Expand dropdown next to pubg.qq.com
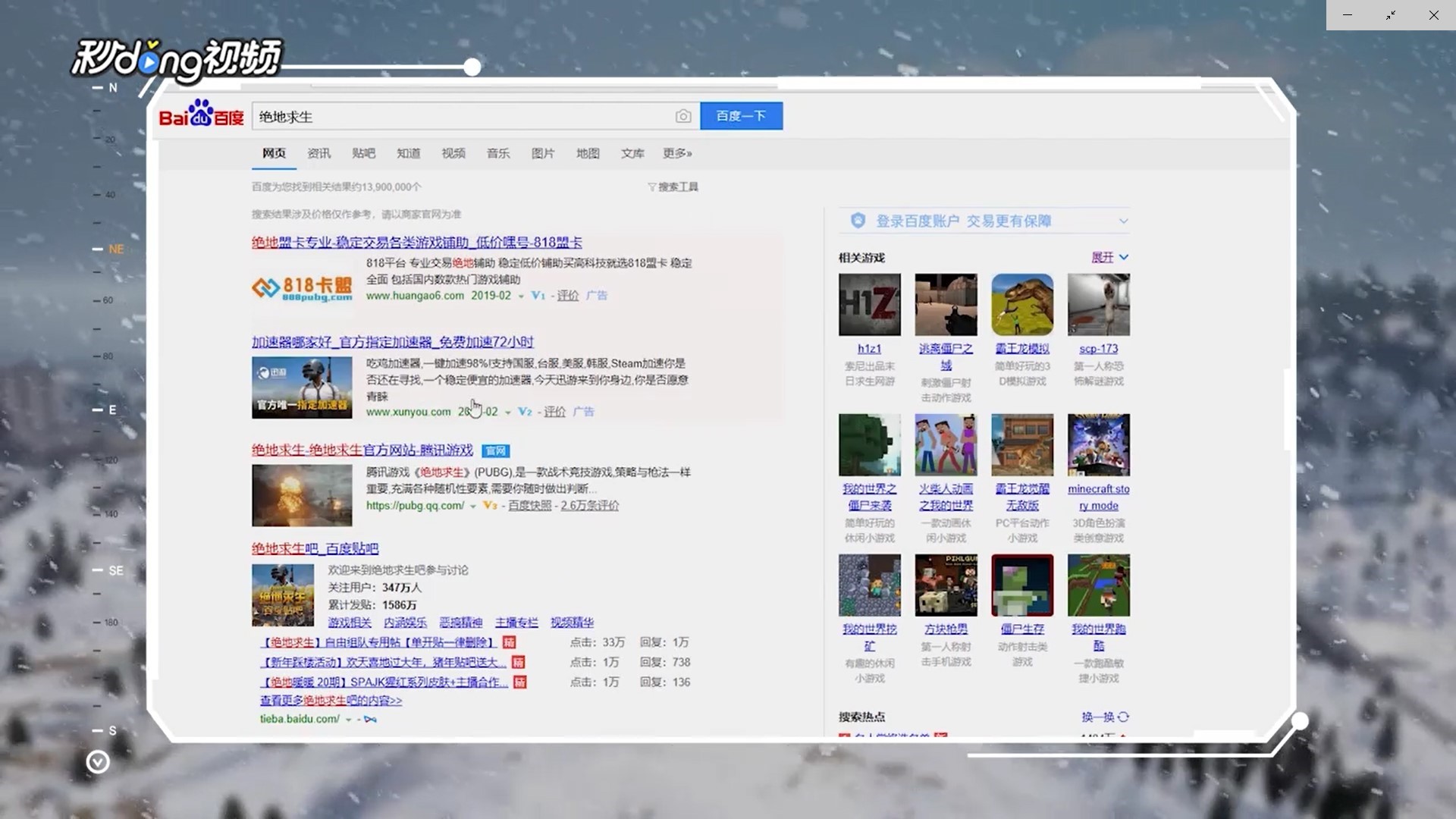The height and width of the screenshot is (819, 1456). tap(472, 506)
